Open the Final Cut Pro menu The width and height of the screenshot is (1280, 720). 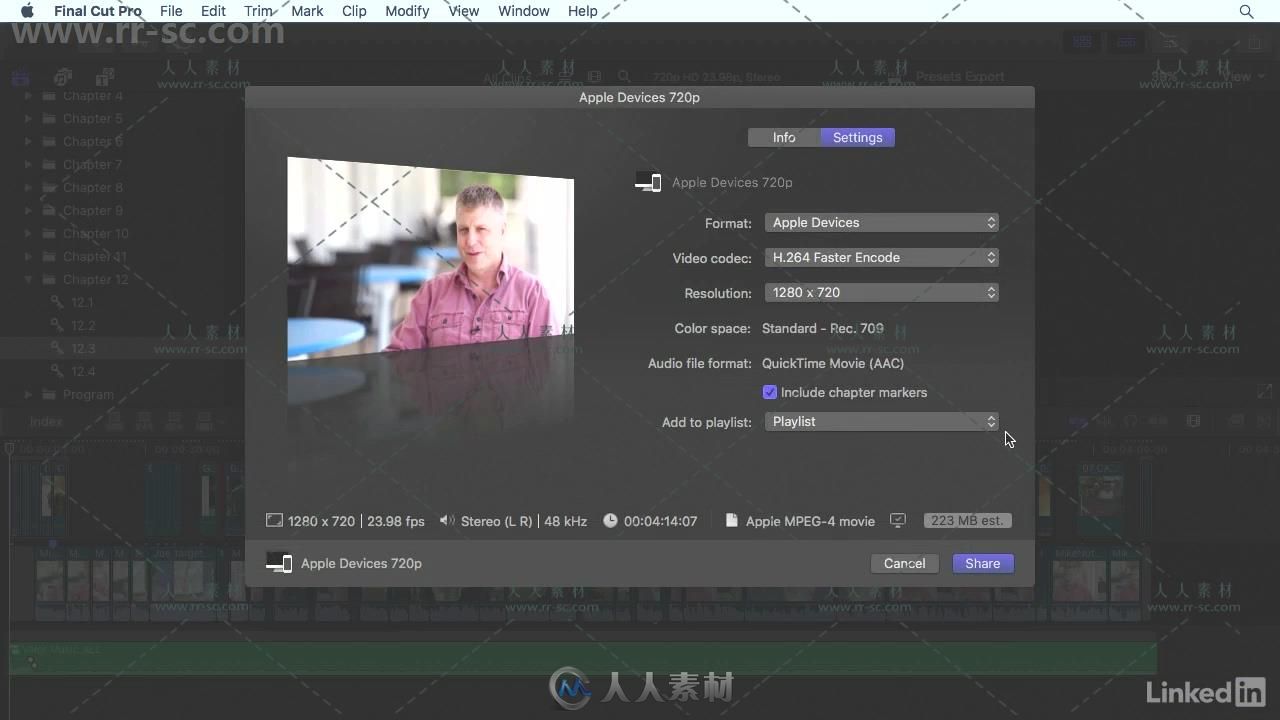point(98,11)
